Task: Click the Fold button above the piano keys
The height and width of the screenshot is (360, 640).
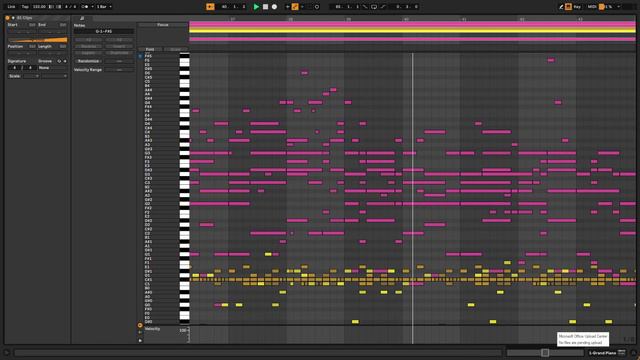Action: point(150,49)
